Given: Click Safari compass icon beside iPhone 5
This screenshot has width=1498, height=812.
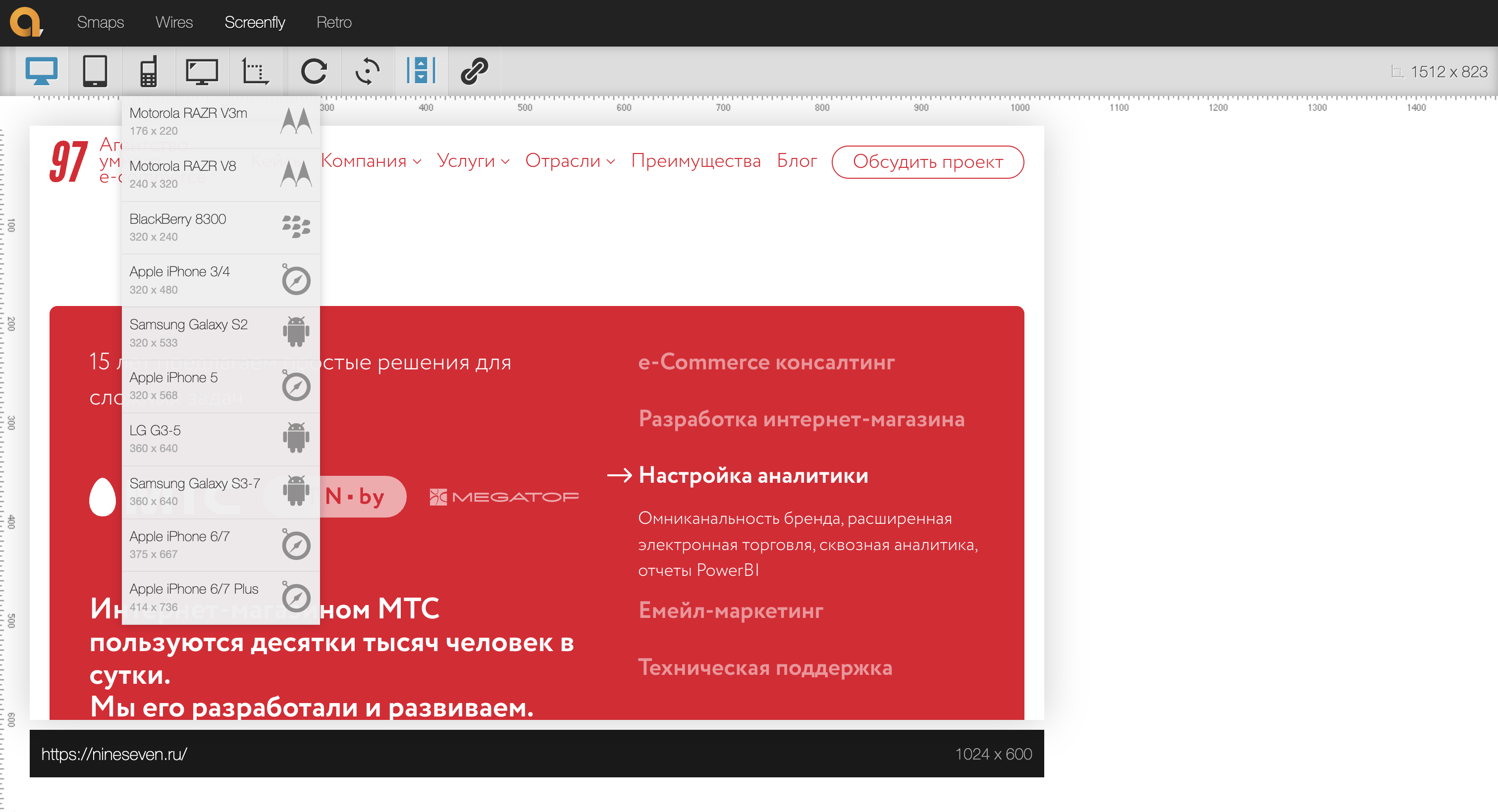Looking at the screenshot, I should tap(296, 386).
